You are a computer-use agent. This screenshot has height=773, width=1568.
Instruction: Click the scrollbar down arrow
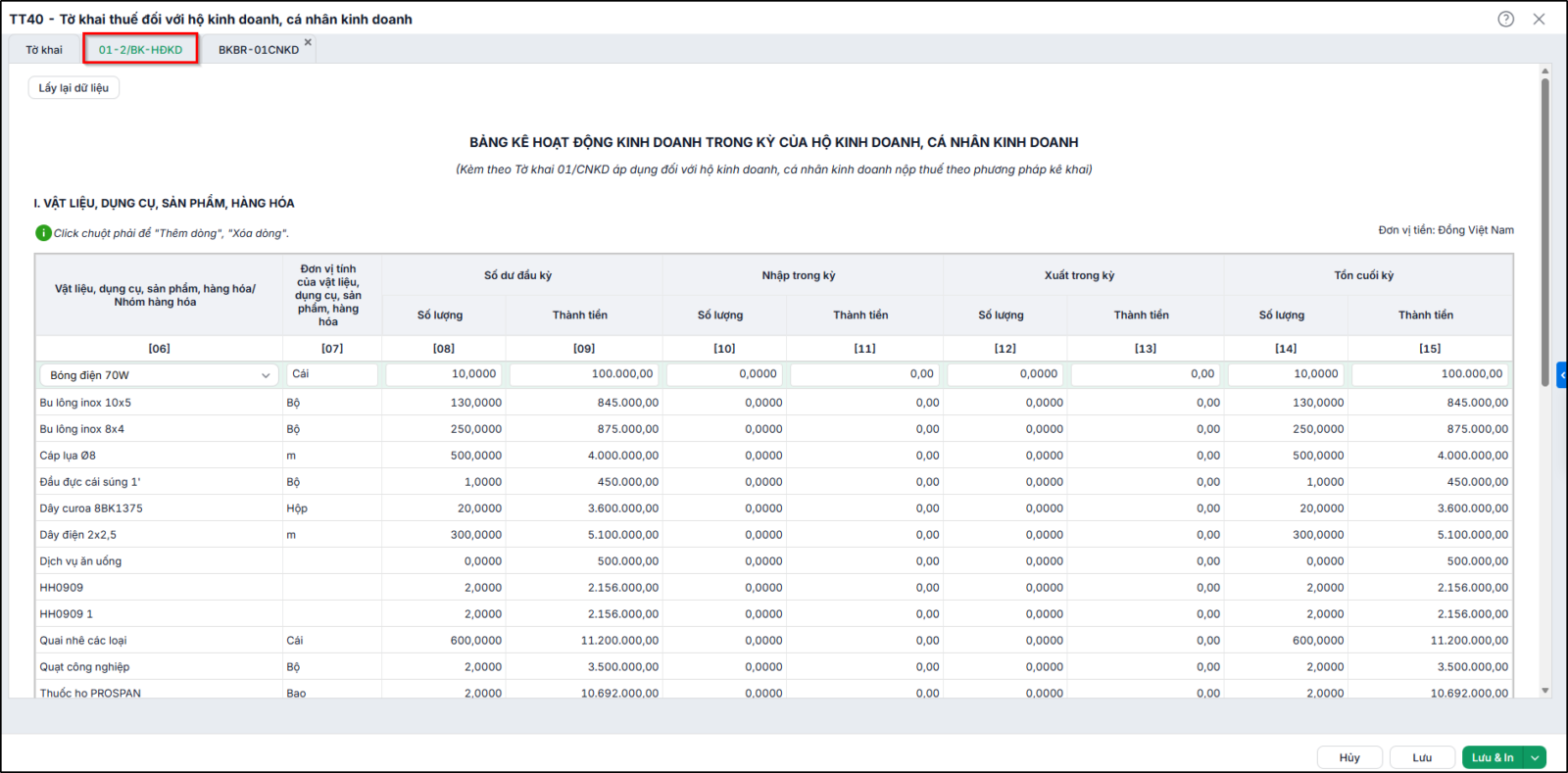(x=1545, y=691)
